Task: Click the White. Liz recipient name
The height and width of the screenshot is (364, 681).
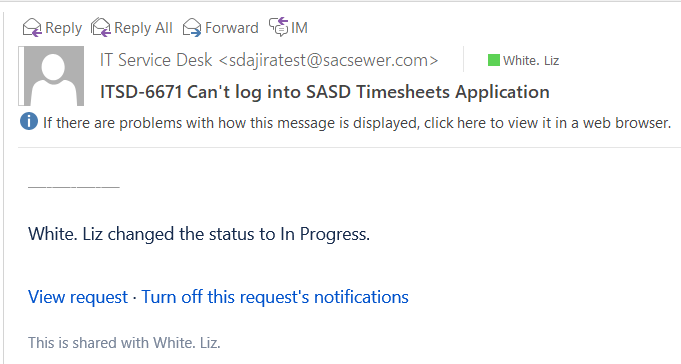Action: (531, 60)
